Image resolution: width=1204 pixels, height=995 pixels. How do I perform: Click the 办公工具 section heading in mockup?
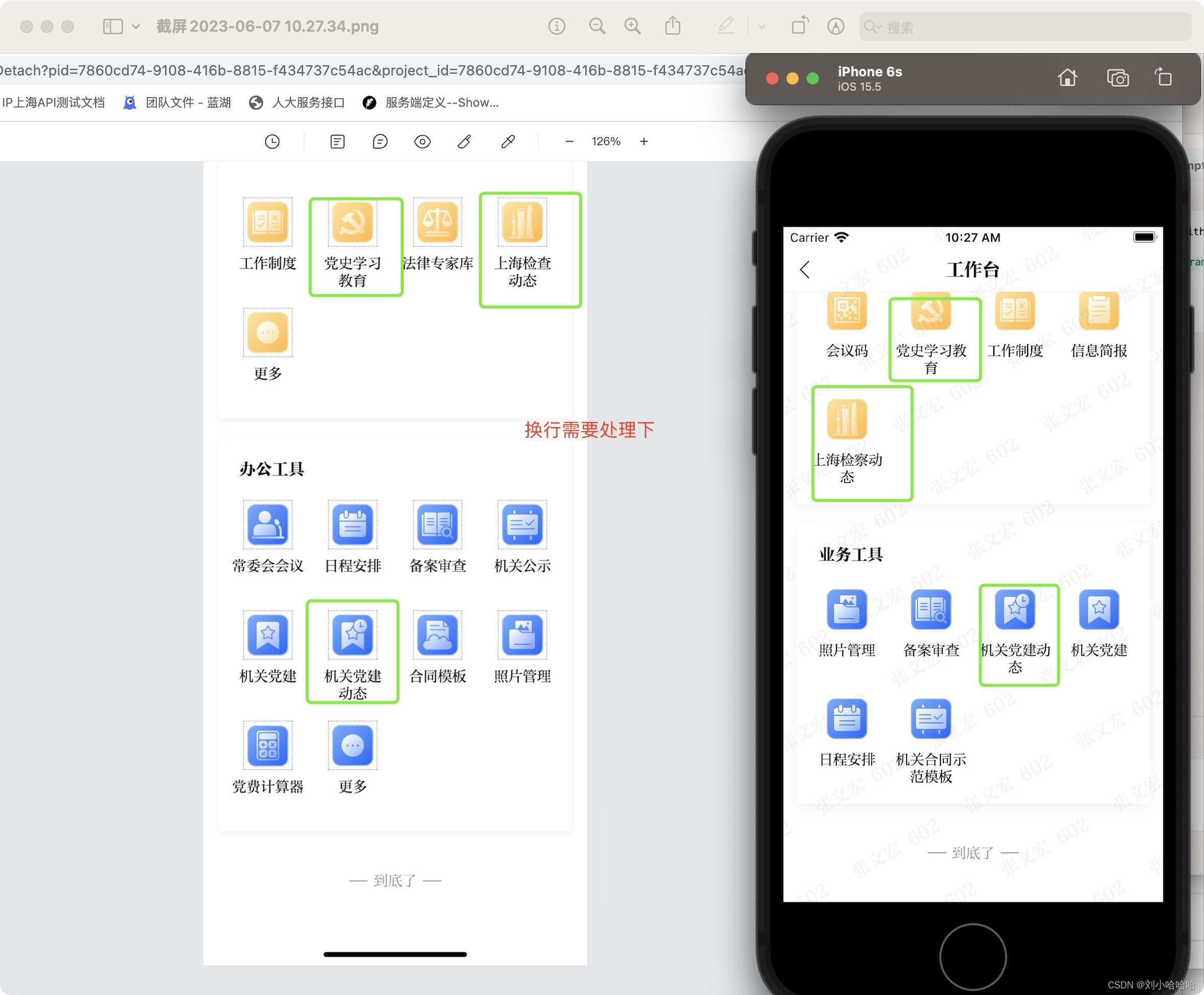click(x=272, y=469)
